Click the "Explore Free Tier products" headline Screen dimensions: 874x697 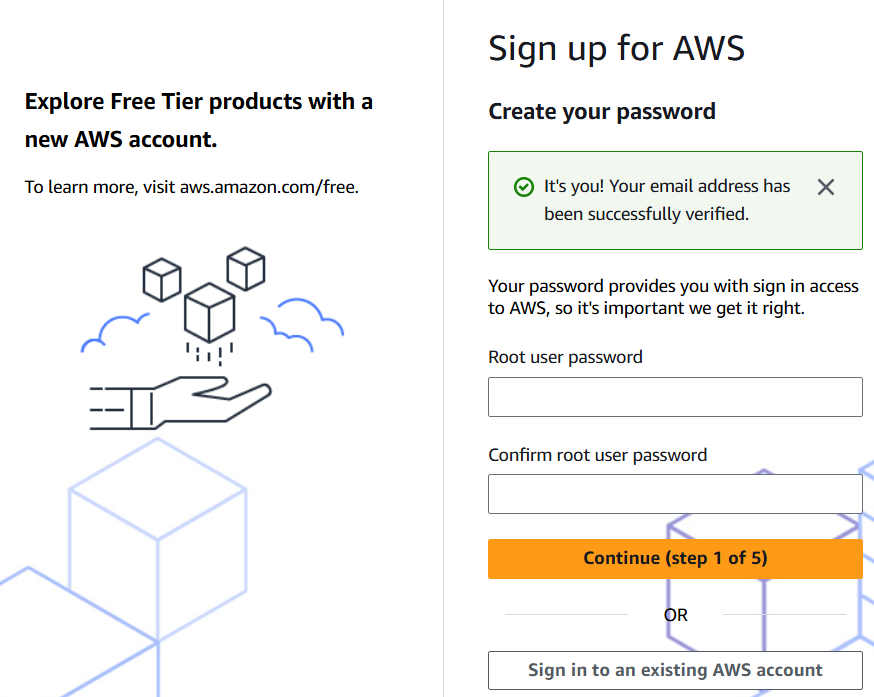coord(198,120)
